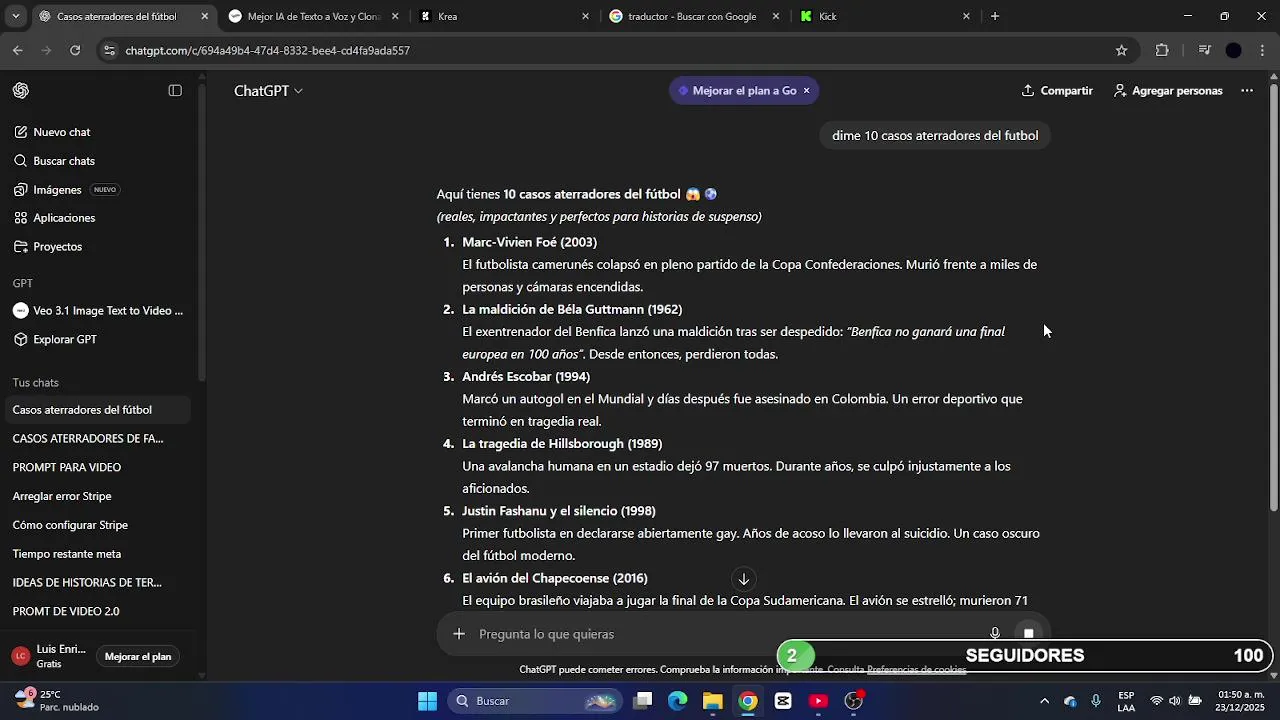Open Chrome profile avatar
The height and width of the screenshot is (720, 1280).
pyautogui.click(x=1234, y=50)
